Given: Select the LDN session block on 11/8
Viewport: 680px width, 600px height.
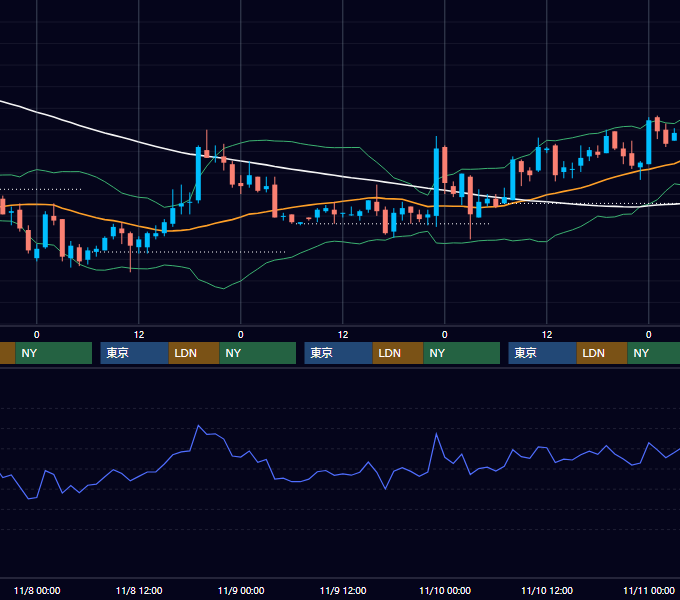Looking at the screenshot, I should tap(194, 353).
